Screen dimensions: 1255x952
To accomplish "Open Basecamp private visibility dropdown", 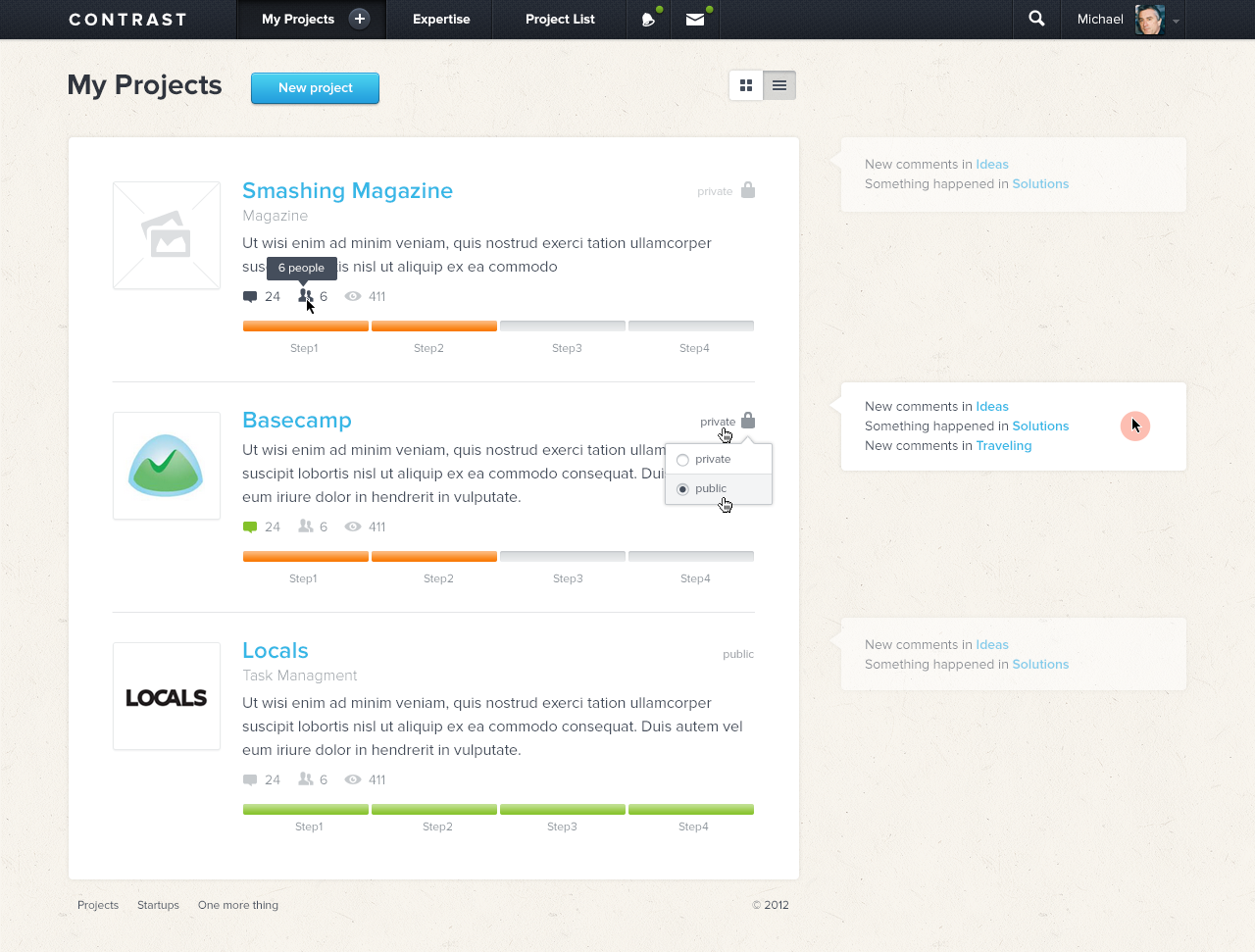I will click(718, 422).
